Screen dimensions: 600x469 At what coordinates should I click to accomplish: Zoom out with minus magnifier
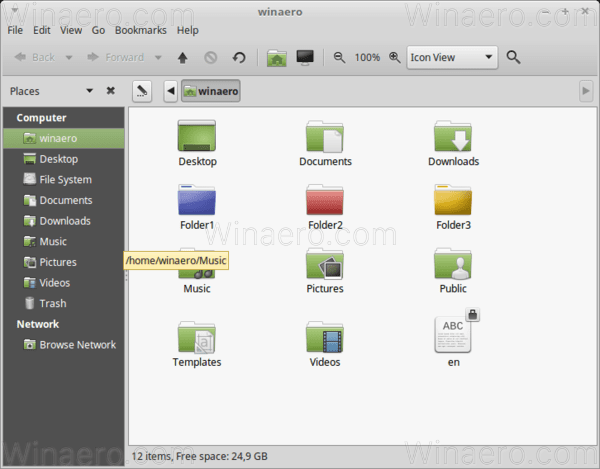click(339, 58)
